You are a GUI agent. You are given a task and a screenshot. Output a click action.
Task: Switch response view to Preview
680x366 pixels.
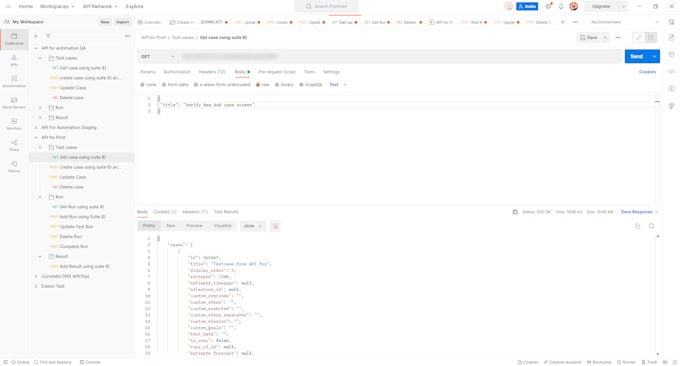194,226
